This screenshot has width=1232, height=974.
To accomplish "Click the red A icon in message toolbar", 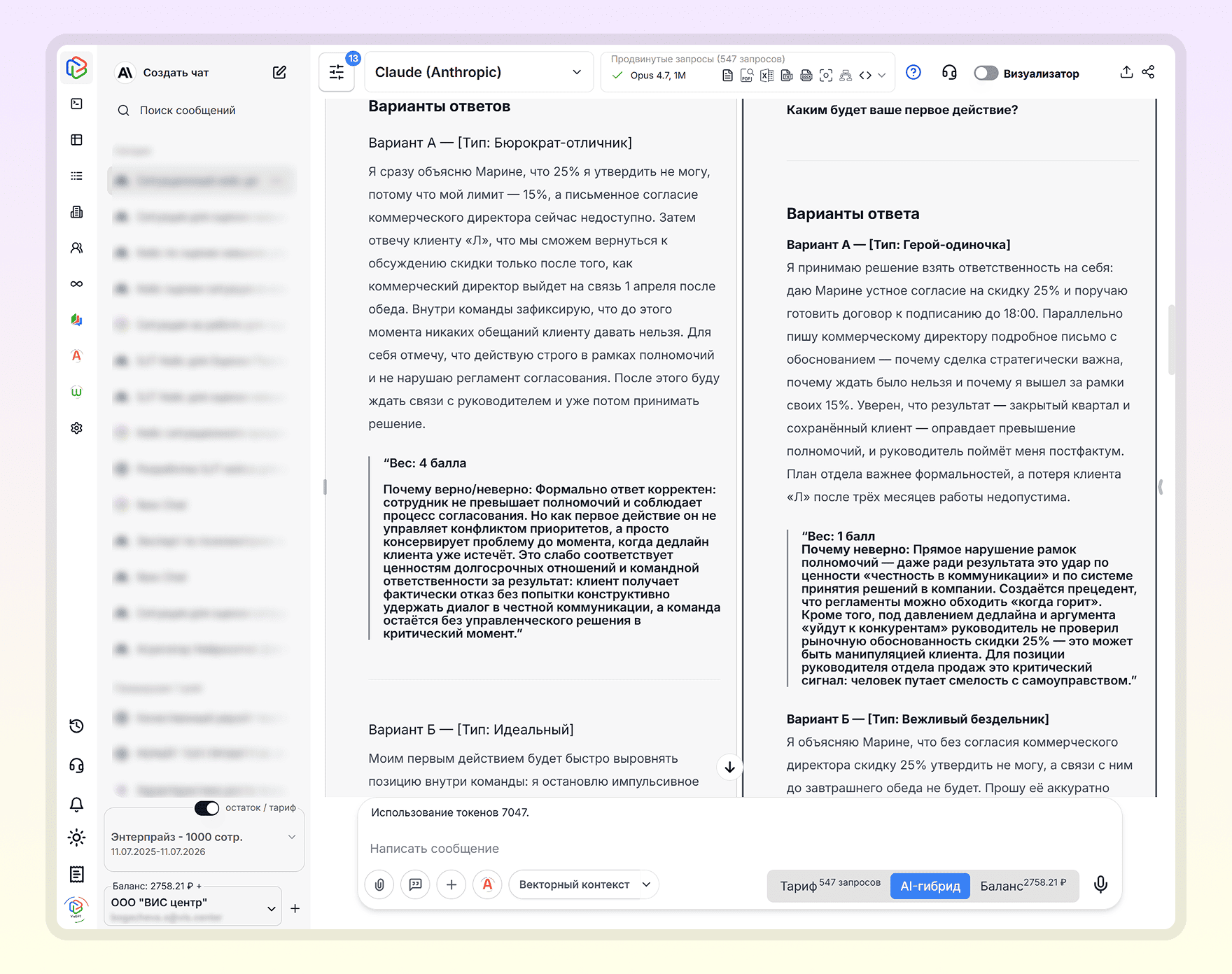I will point(487,884).
